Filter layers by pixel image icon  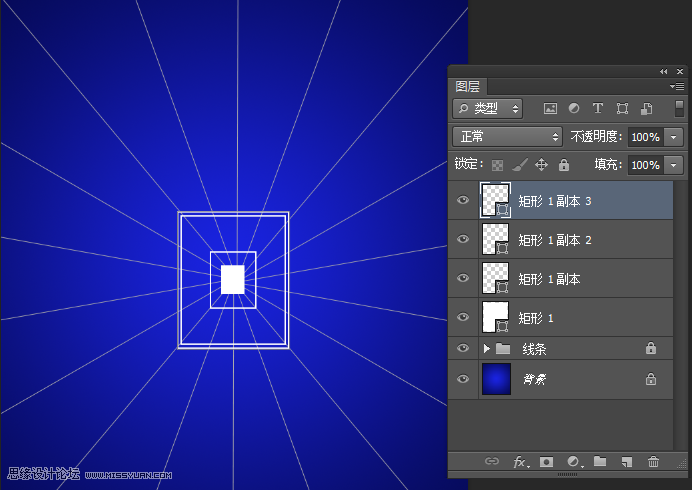point(550,109)
